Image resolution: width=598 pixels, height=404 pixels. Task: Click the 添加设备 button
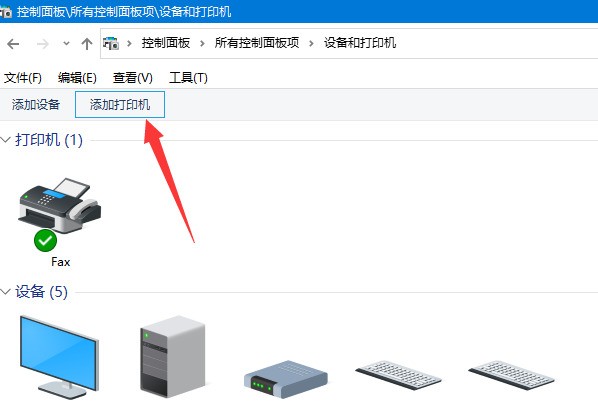click(36, 105)
